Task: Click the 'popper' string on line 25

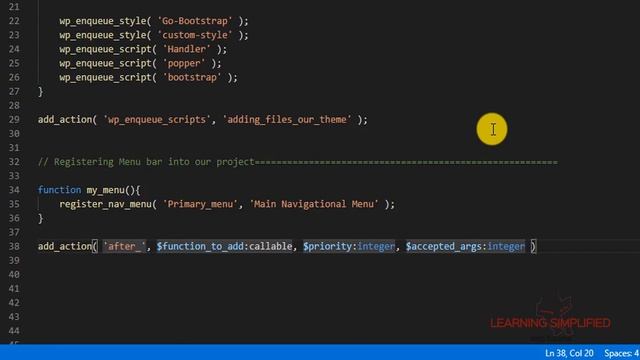Action: (184, 63)
